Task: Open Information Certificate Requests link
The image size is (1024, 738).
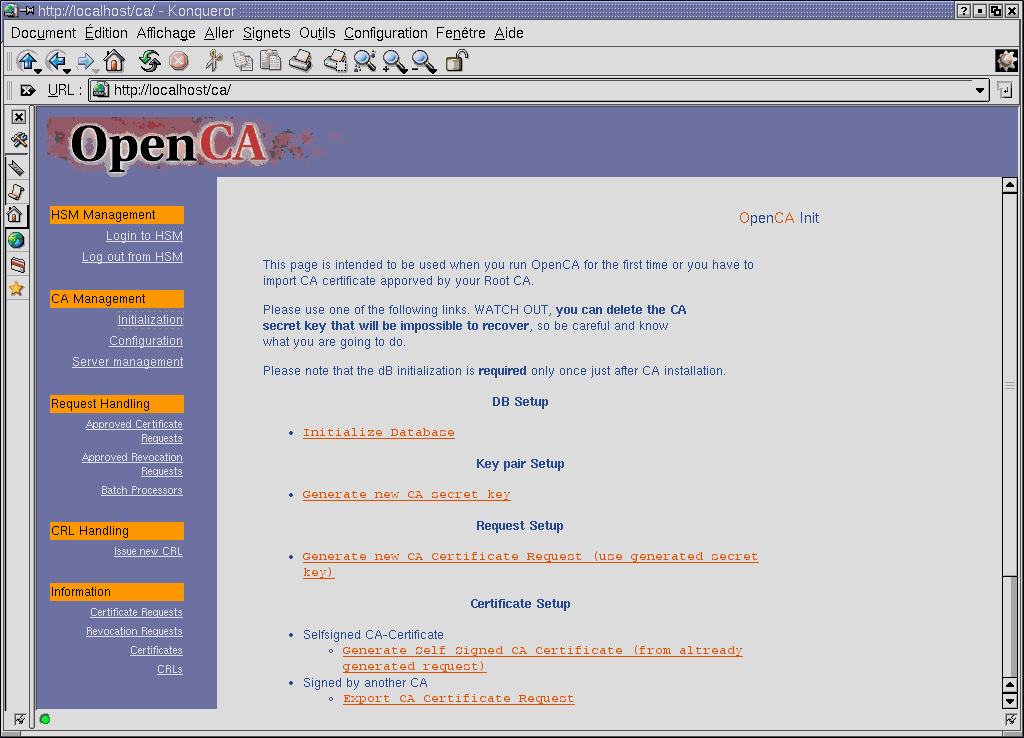Action: tap(136, 612)
